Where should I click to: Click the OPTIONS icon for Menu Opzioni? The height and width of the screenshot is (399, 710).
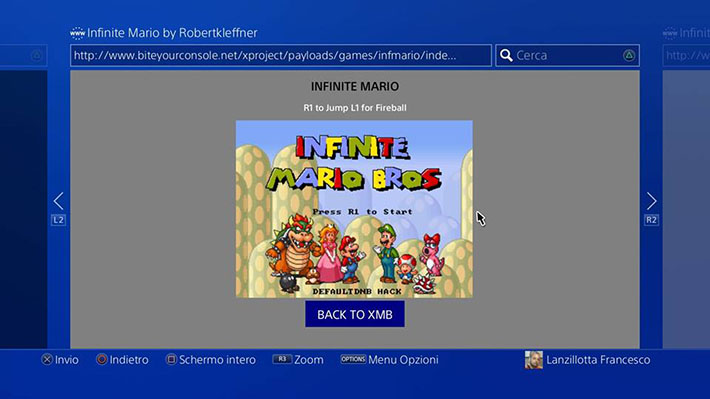click(x=353, y=359)
